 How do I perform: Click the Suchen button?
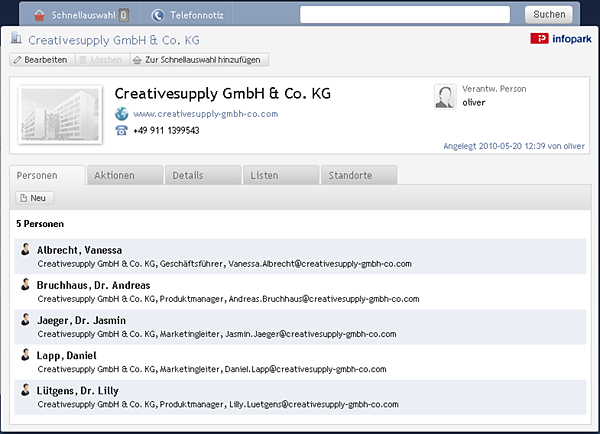[x=549, y=15]
